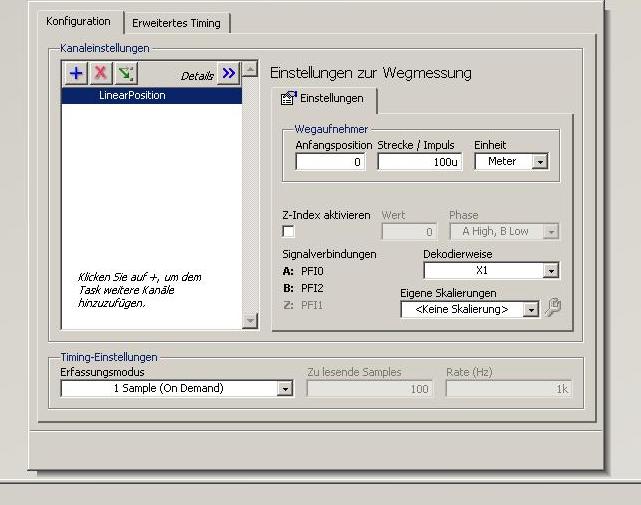
Task: Click the channel list scroll-down arrow
Action: (x=250, y=321)
